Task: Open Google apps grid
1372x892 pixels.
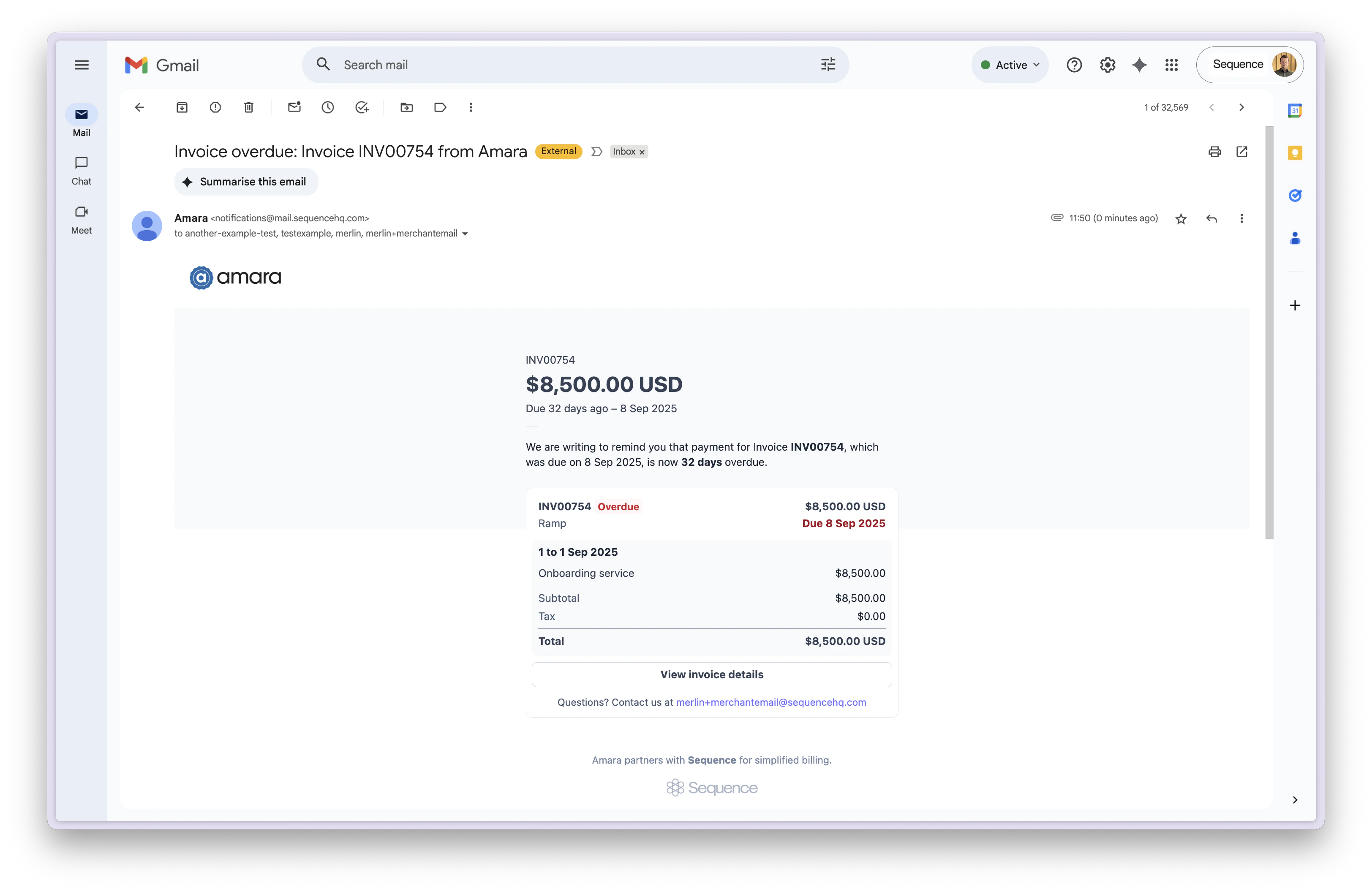Action: pyautogui.click(x=1171, y=65)
